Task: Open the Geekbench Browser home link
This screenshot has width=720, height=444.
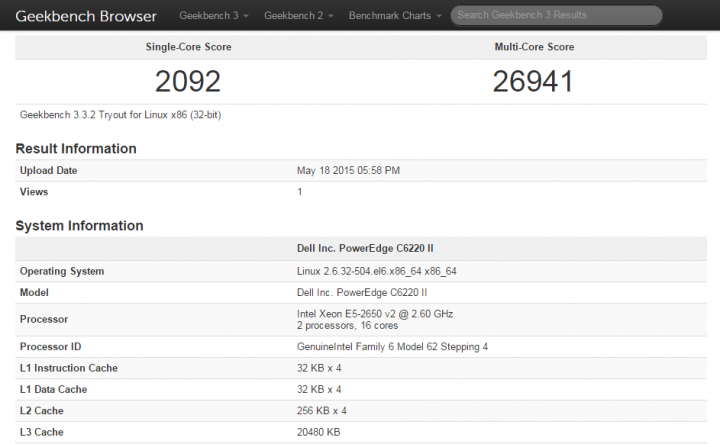Action: 86,16
